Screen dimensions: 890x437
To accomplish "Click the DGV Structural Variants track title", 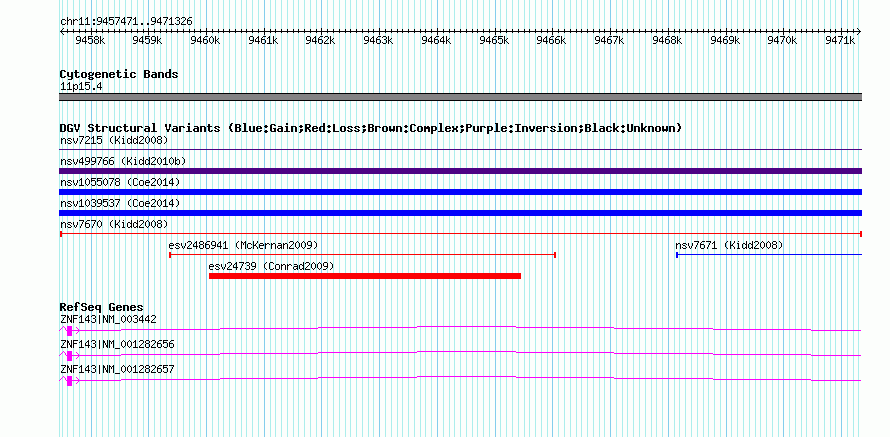I will tap(371, 128).
